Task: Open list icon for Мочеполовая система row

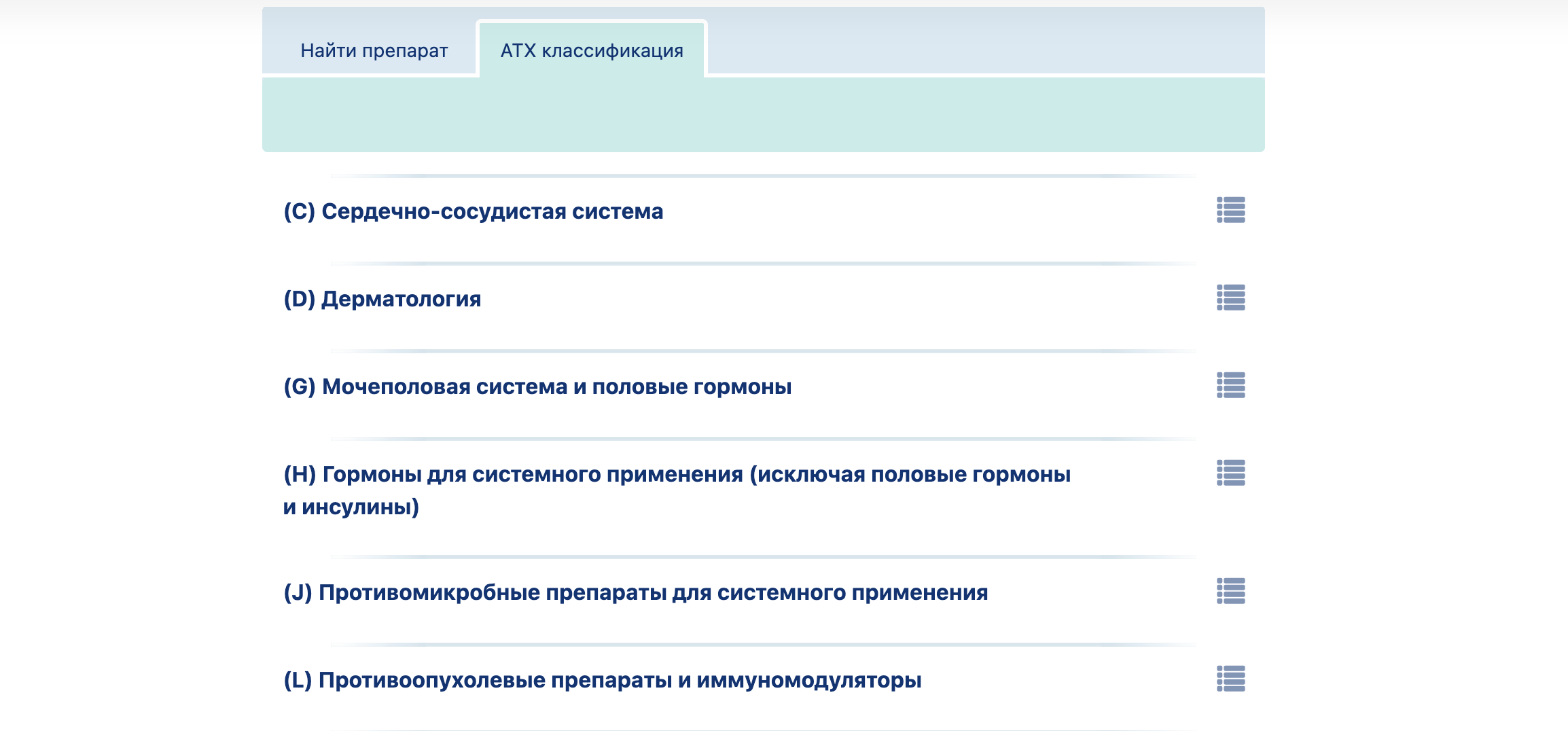Action: 1230,385
